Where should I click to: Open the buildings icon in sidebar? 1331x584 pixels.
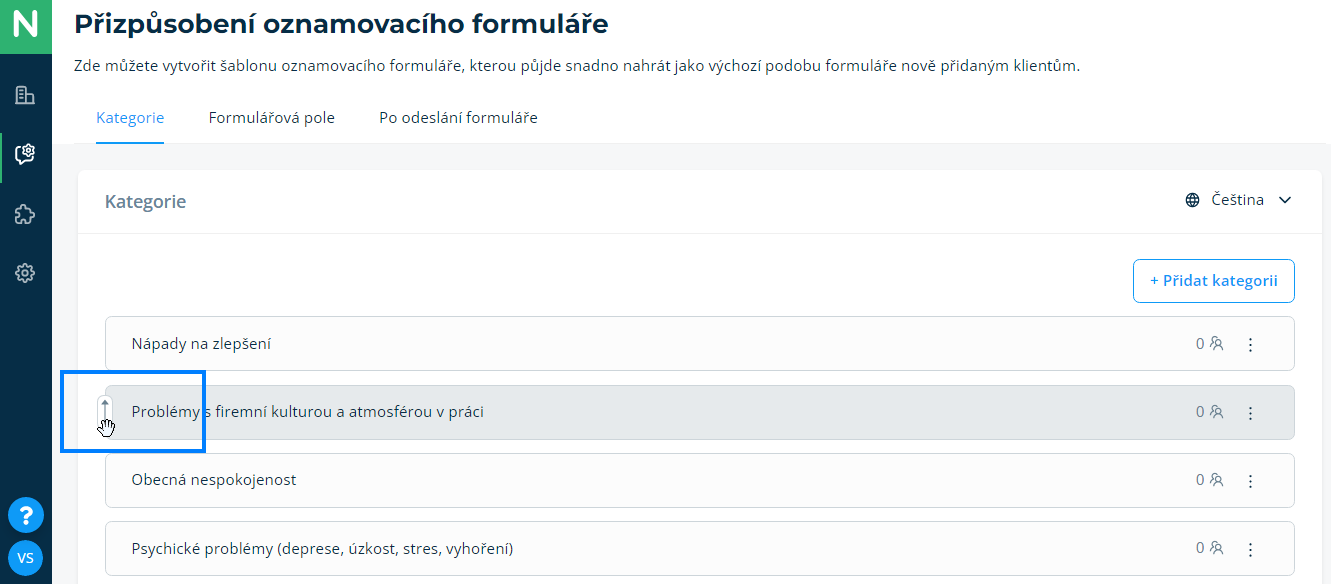(x=26, y=96)
